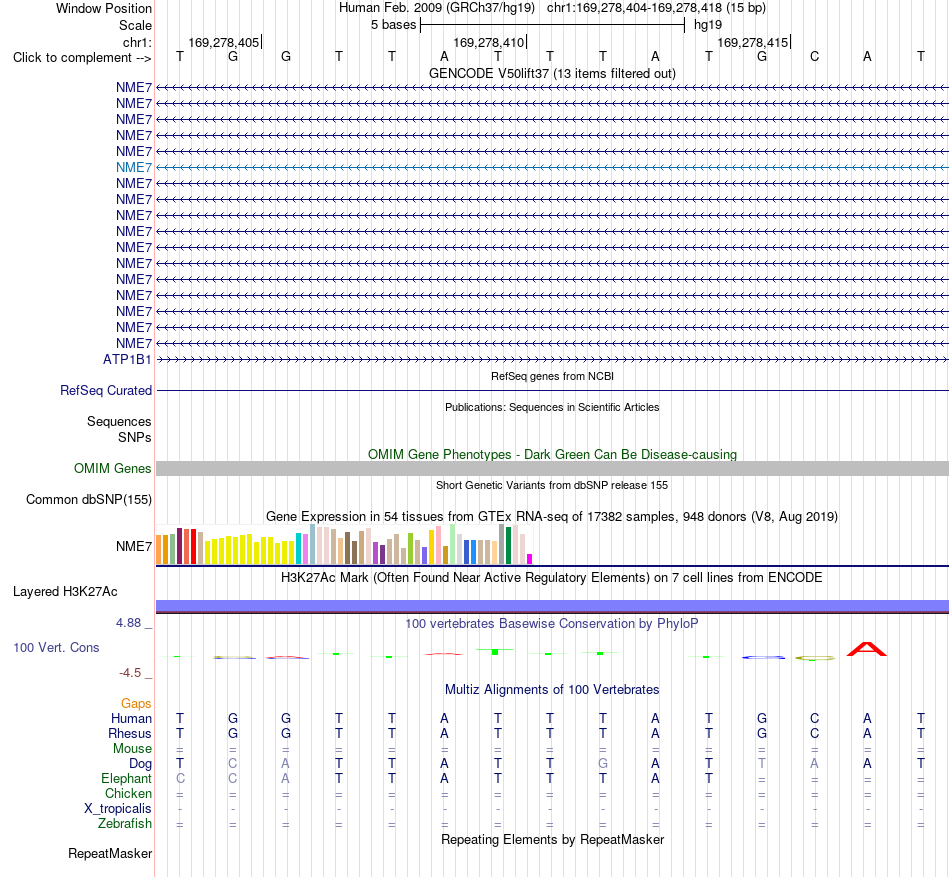Viewport: 950px width, 877px height.
Task: Open 'Publications: Sequences in Scientific Articles' title
Action: coord(552,407)
